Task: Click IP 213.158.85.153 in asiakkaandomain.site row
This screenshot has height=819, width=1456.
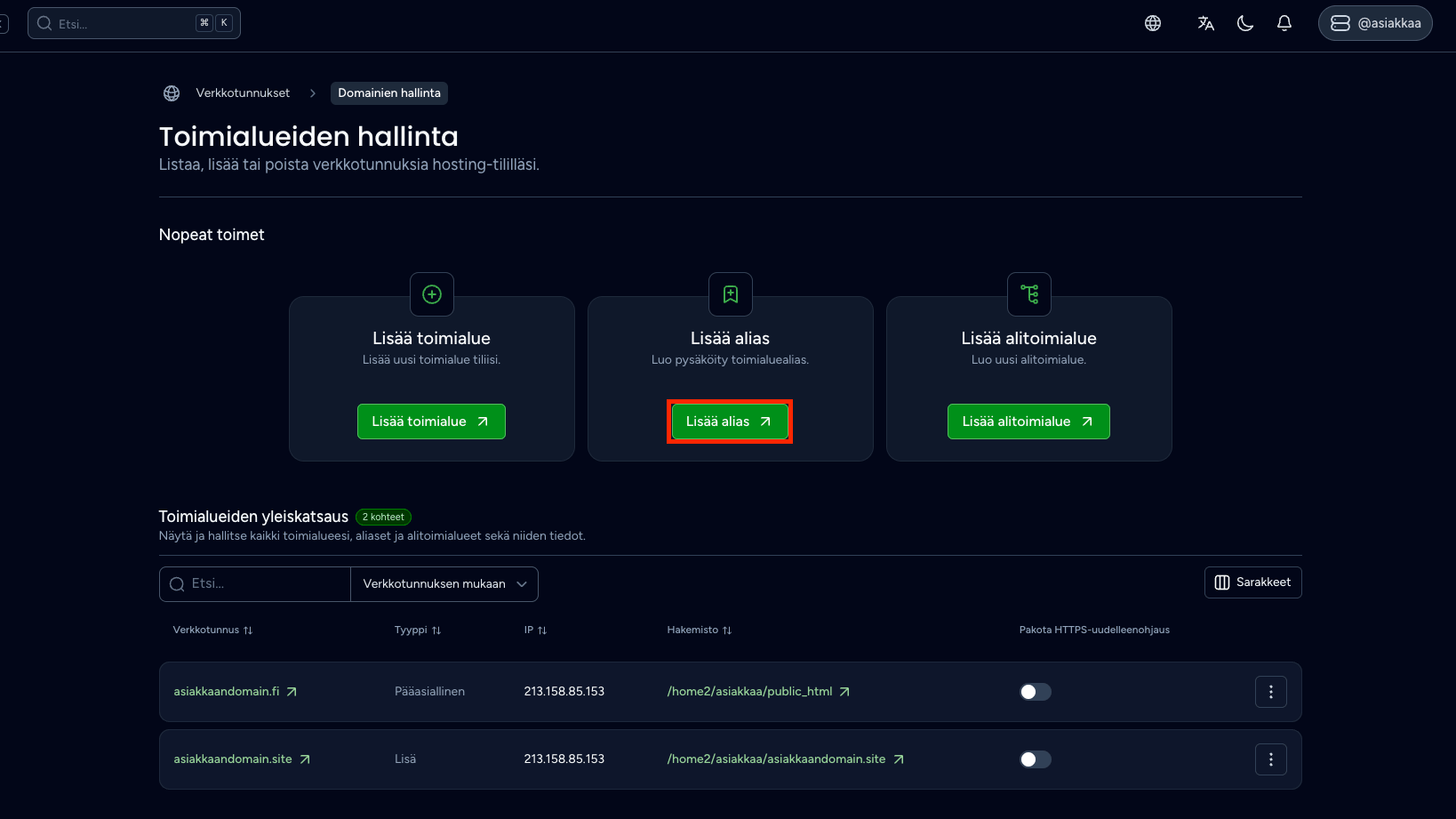Action: pyautogui.click(x=564, y=759)
